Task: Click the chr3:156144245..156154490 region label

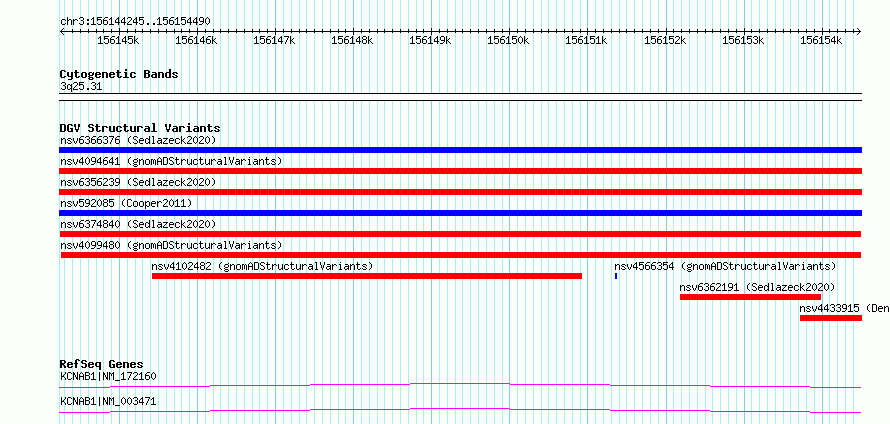Action: (135, 22)
